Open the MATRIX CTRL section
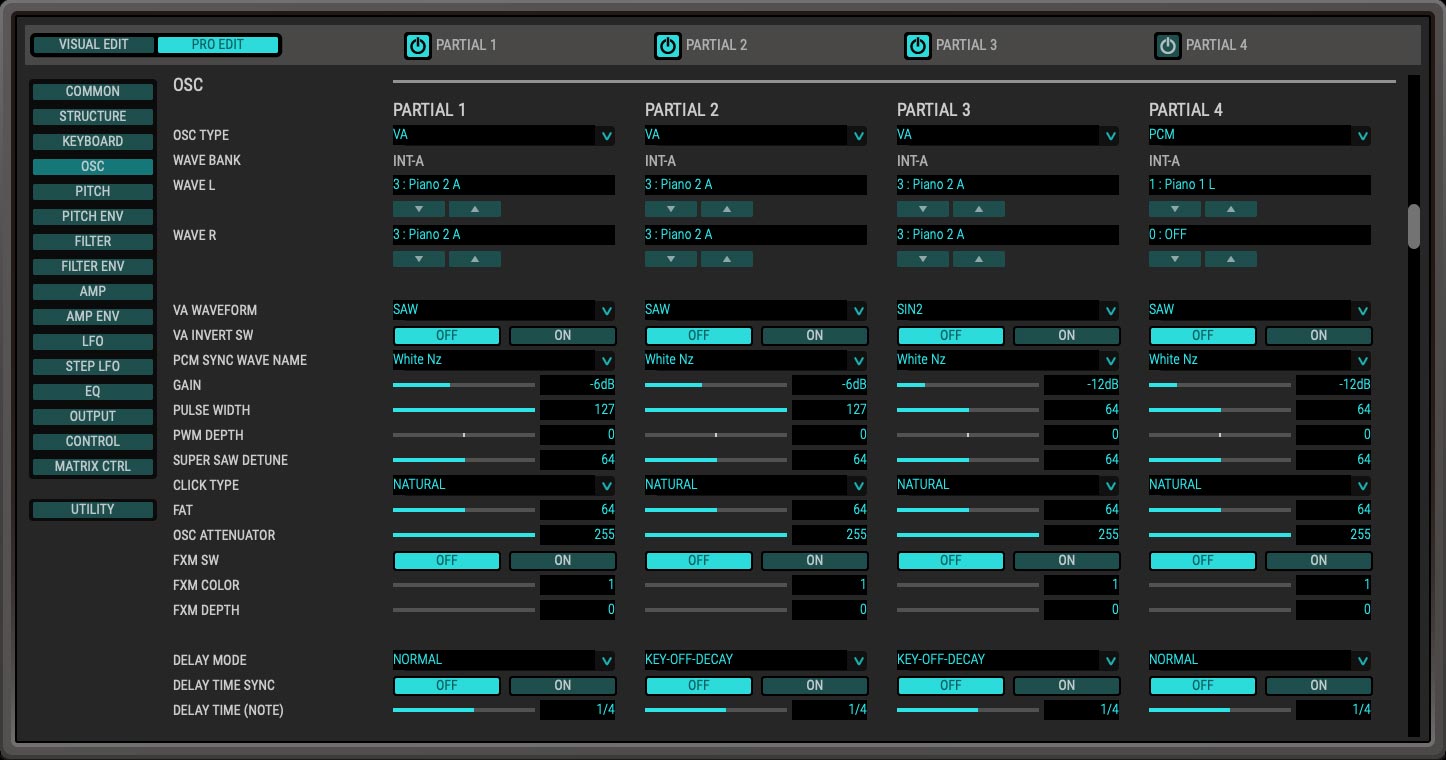1446x760 pixels. point(92,466)
